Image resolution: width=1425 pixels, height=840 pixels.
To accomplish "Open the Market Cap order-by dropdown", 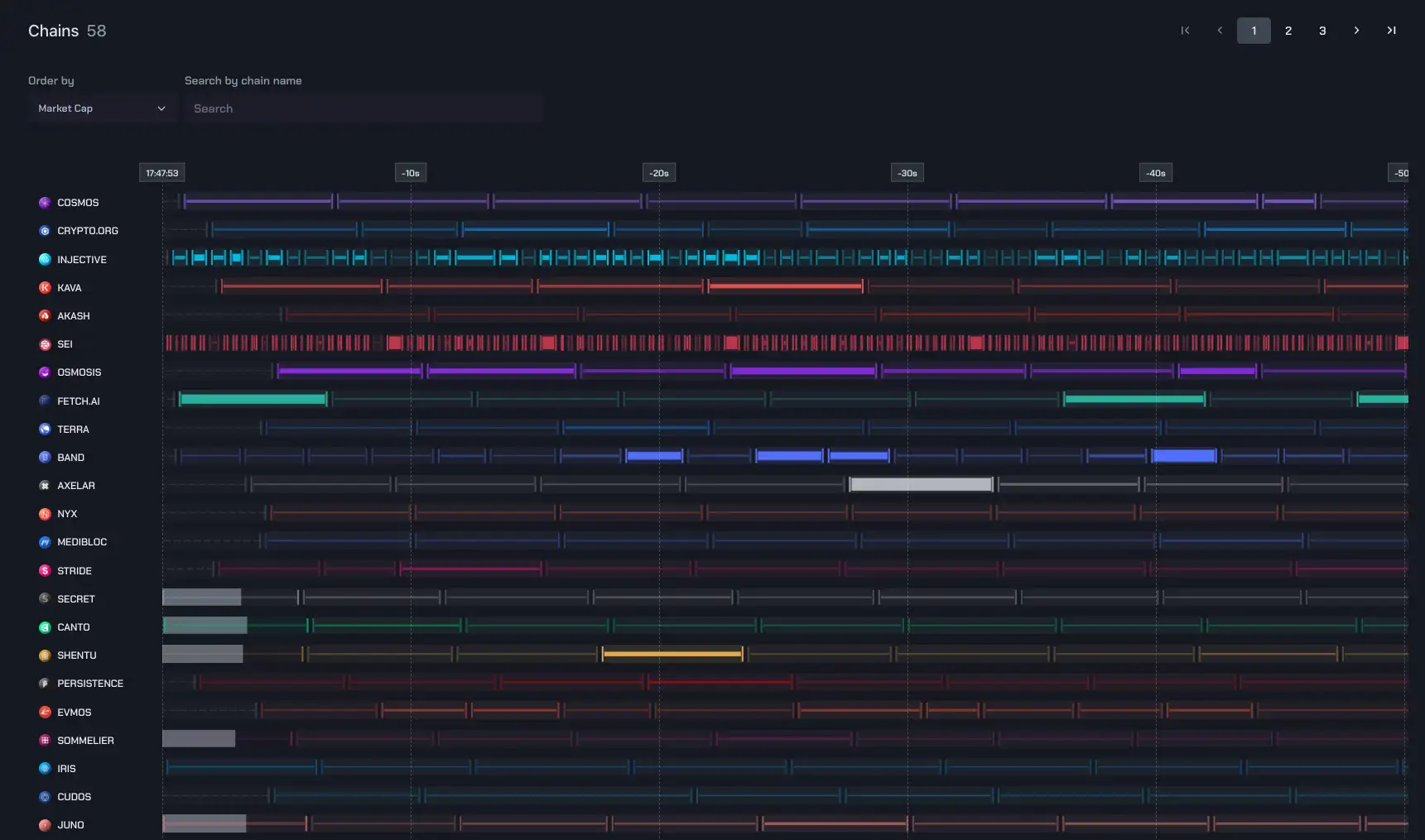I will [101, 108].
